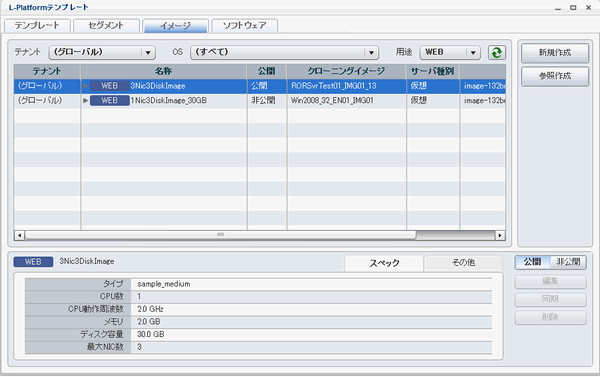The width and height of the screenshot is (600, 377).
Task: Expand the 3Nic3DiskImage row arrow
Action: point(86,86)
